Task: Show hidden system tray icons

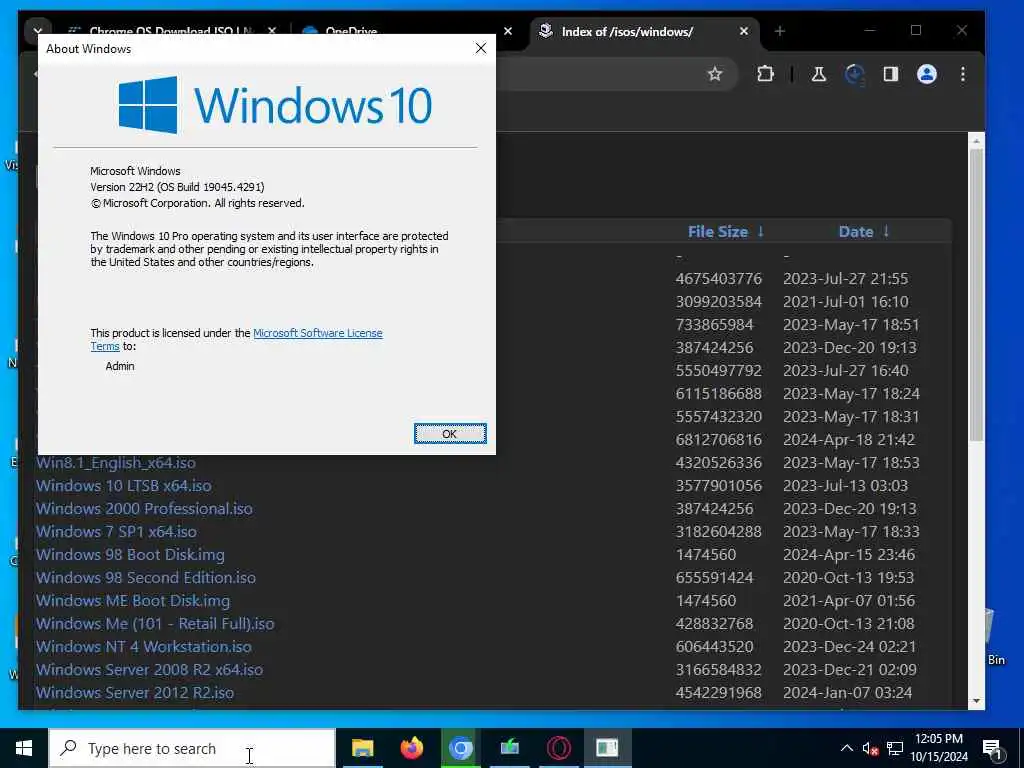Action: point(846,748)
